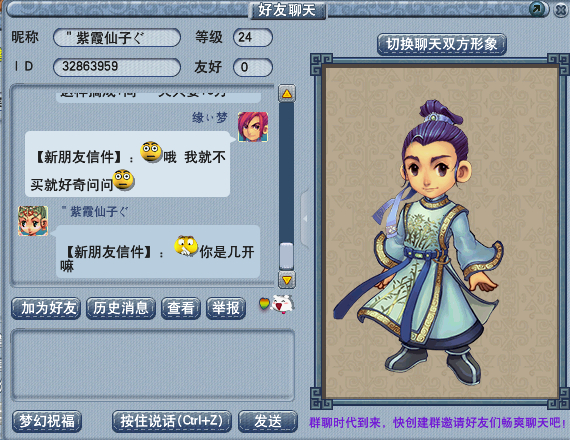Click the 查看 button
The height and width of the screenshot is (440, 570).
pos(181,308)
